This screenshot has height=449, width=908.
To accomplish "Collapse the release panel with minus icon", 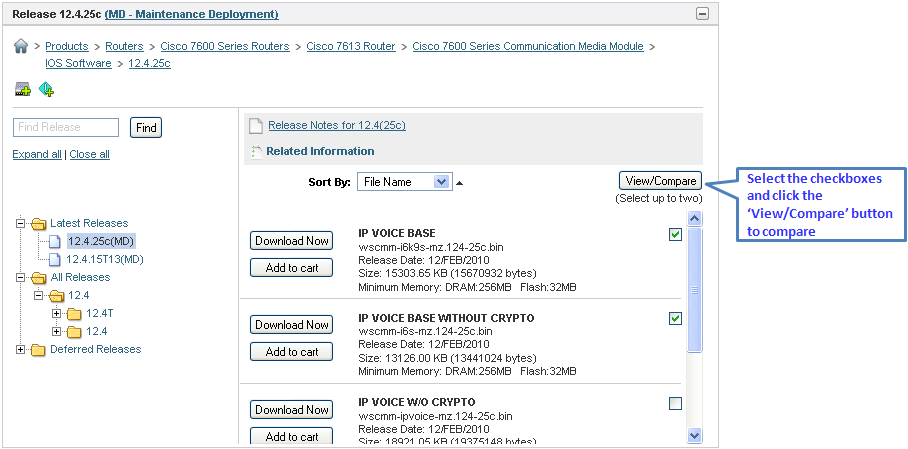I will [702, 14].
